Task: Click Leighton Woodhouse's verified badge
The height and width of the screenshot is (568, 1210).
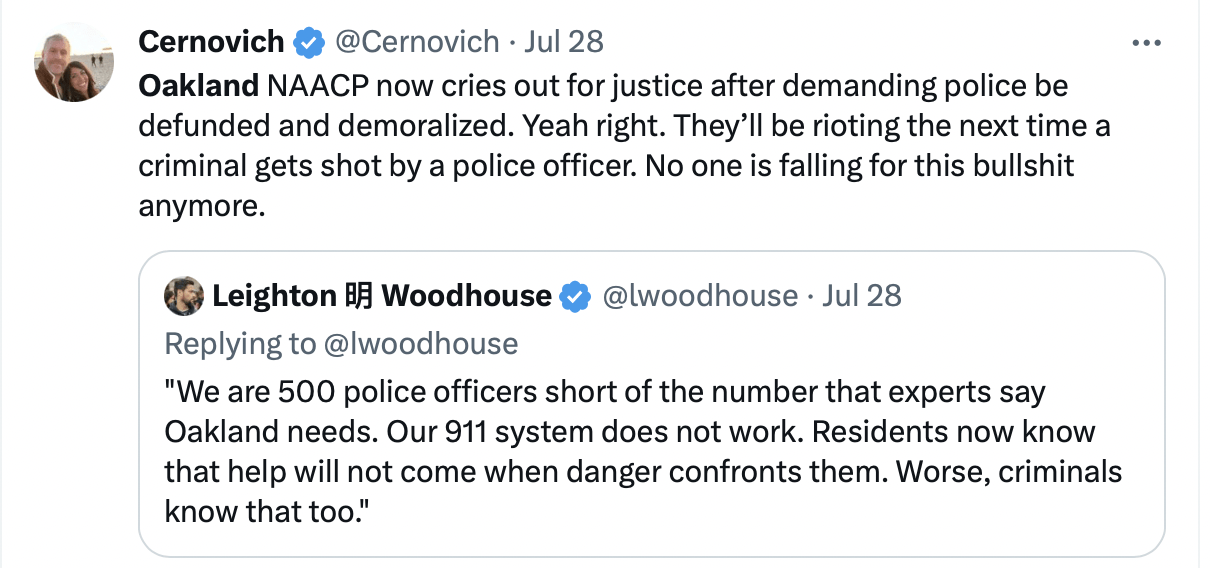Action: click(x=574, y=297)
